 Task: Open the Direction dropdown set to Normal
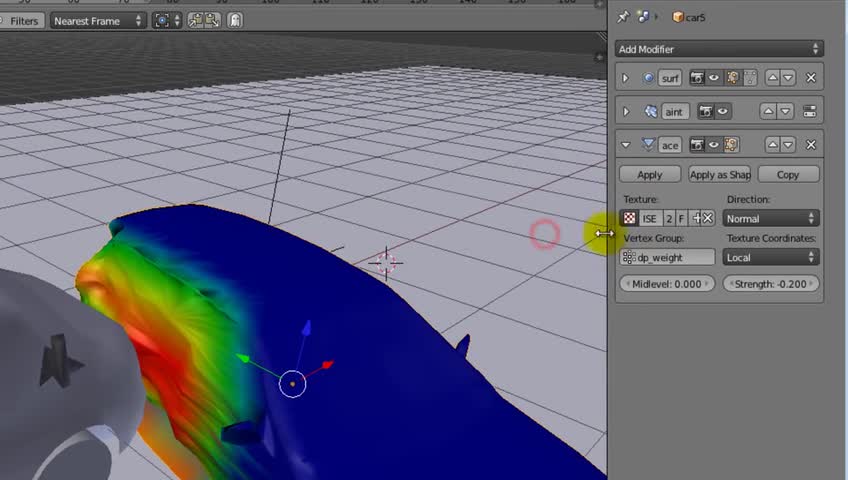click(771, 218)
